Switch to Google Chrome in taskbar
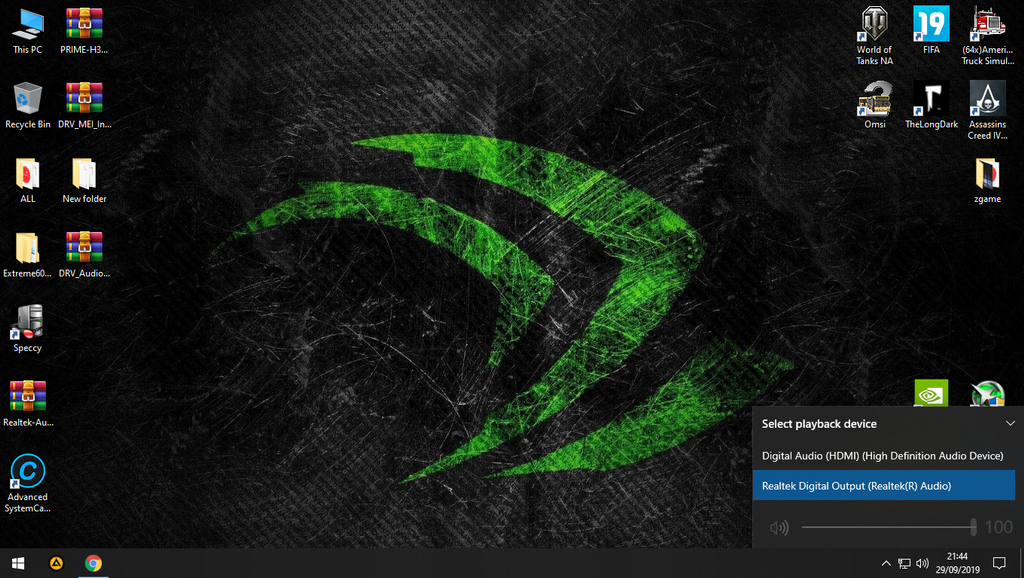The height and width of the screenshot is (578, 1024). click(x=93, y=563)
